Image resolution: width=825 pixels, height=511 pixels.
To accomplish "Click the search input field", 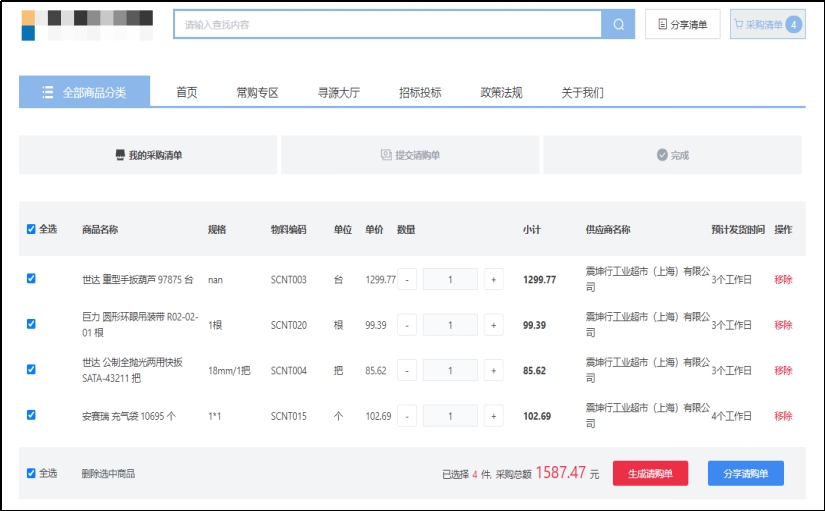I will point(387,25).
